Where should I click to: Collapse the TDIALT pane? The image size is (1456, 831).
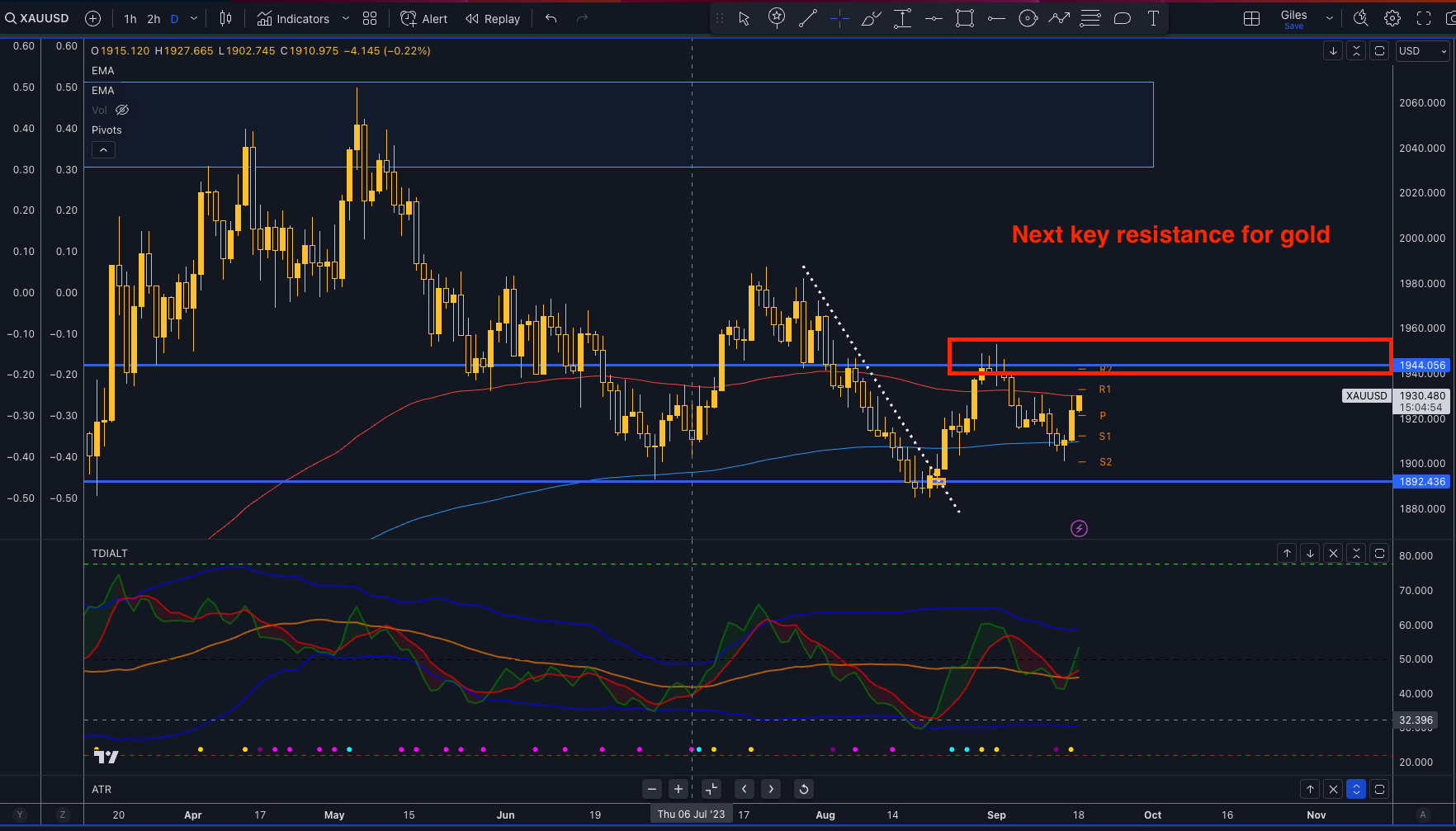[1356, 554]
